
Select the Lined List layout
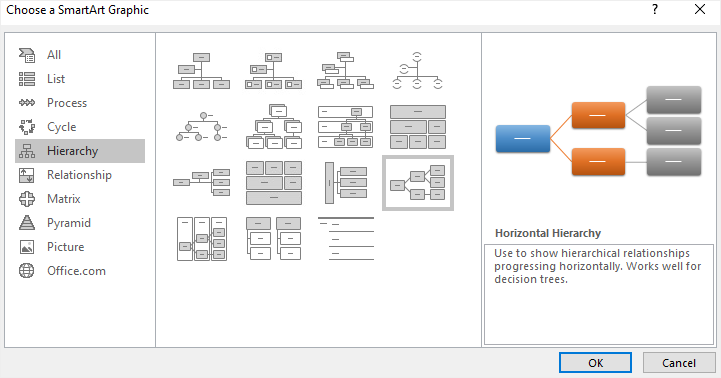coord(345,239)
